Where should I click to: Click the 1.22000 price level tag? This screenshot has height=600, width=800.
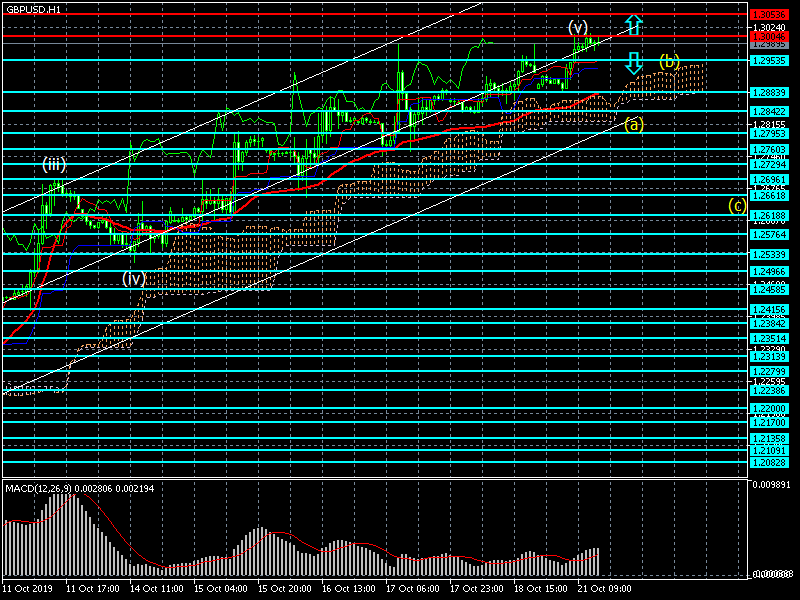click(770, 409)
